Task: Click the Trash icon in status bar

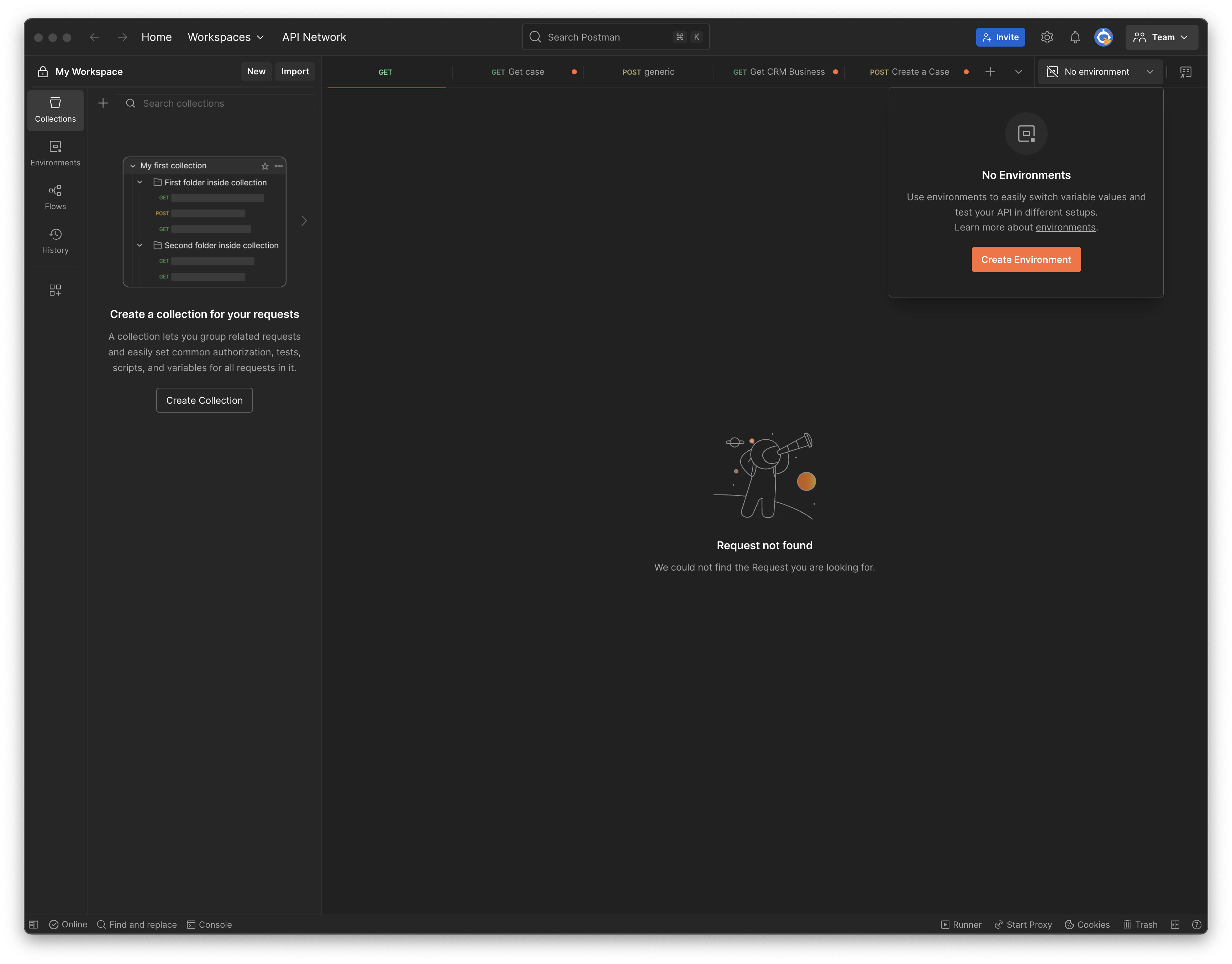Action: [x=1140, y=925]
